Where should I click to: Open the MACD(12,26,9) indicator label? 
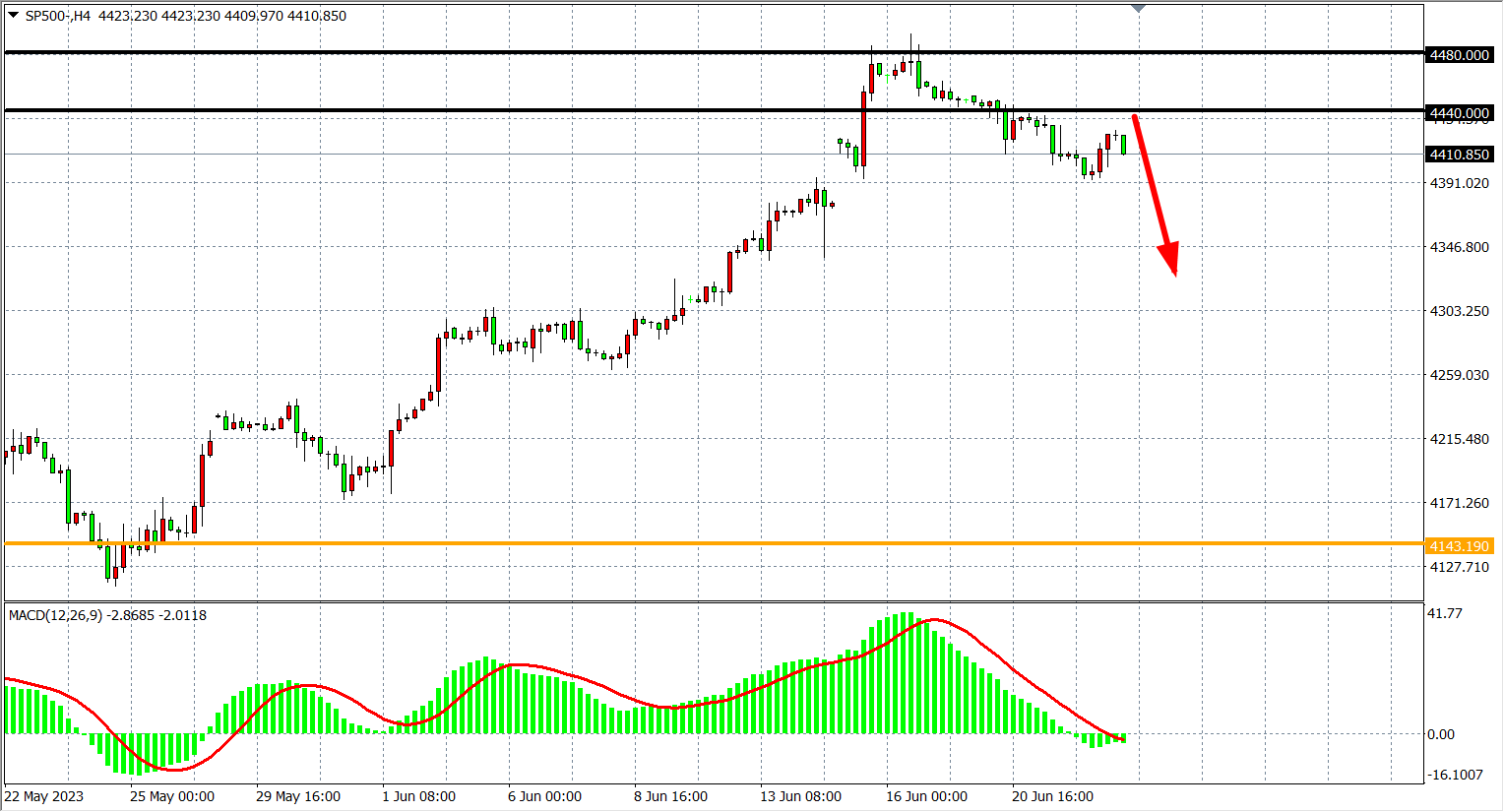pyautogui.click(x=55, y=615)
